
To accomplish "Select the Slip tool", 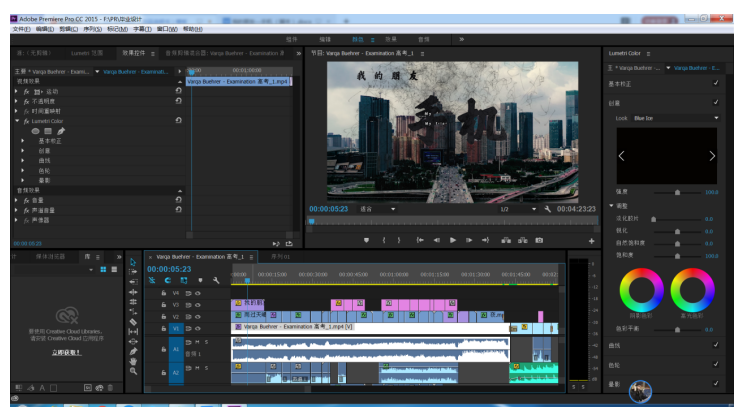I will point(133,332).
